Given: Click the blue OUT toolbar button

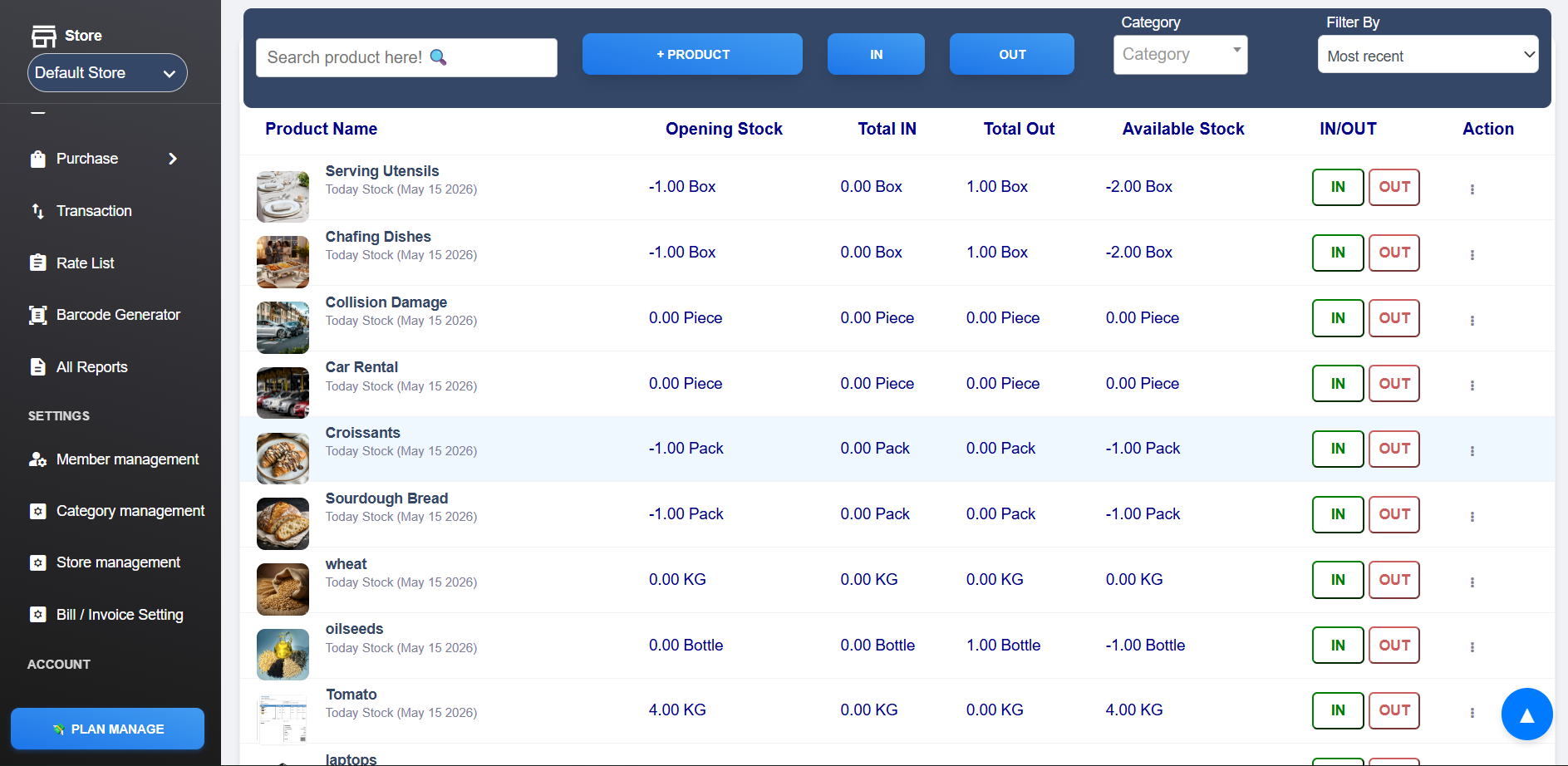Looking at the screenshot, I should tap(1011, 54).
